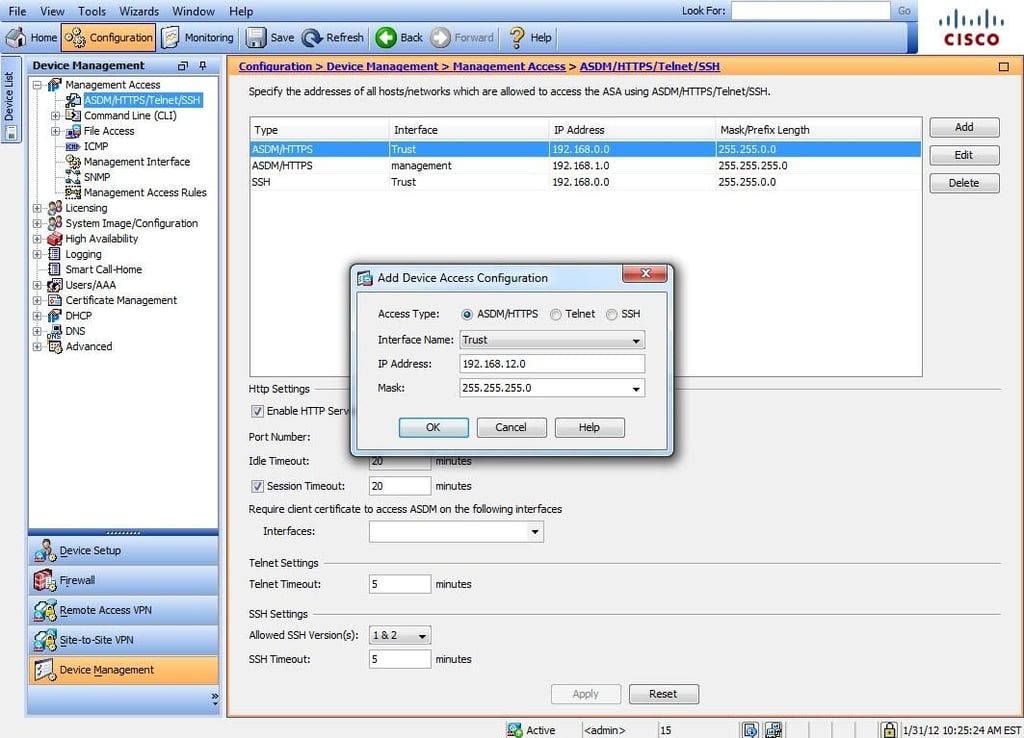The height and width of the screenshot is (738, 1024).
Task: Click the Home toolbar icon
Action: click(16, 37)
